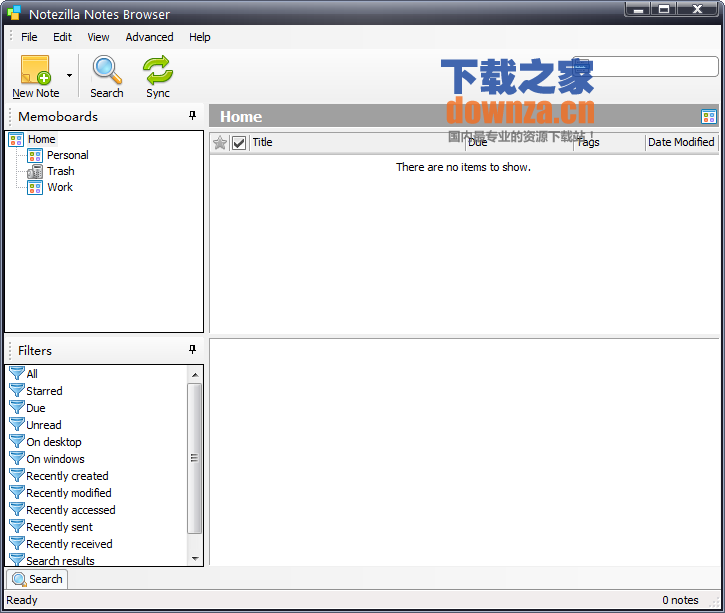Open the File menu
725x613 pixels.
click(x=29, y=37)
